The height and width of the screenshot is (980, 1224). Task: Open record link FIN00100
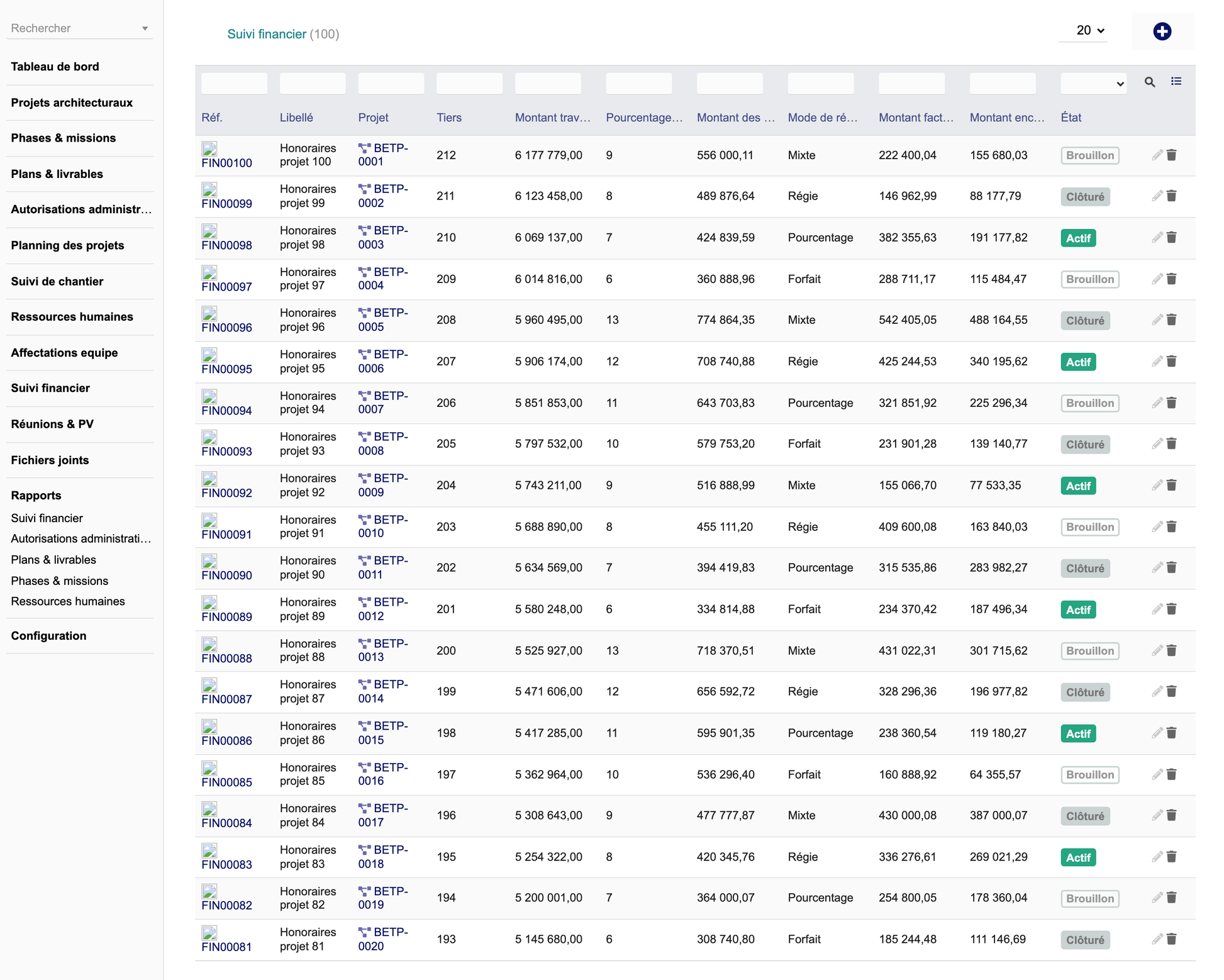pos(226,163)
